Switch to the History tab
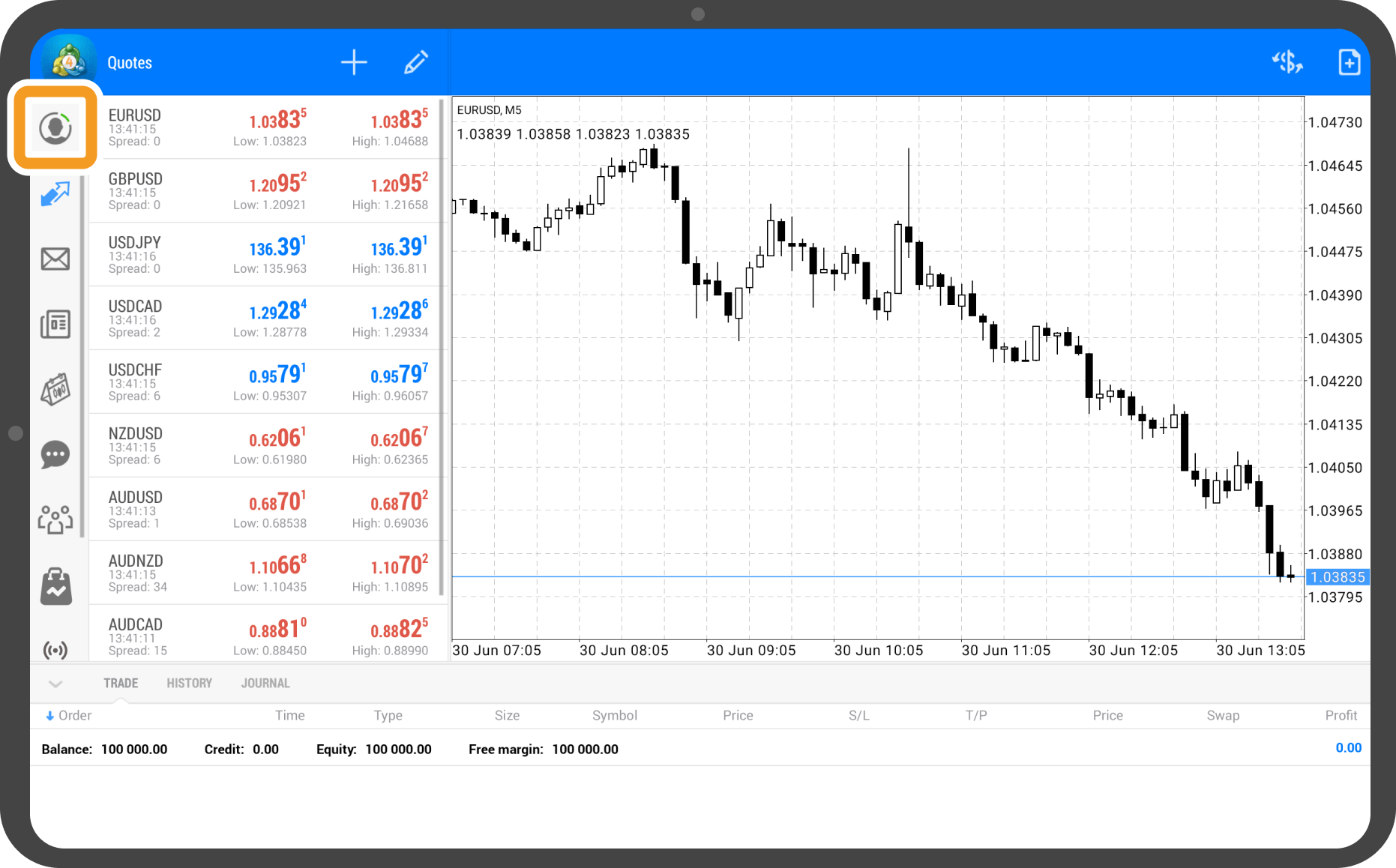The image size is (1396, 868). tap(189, 684)
